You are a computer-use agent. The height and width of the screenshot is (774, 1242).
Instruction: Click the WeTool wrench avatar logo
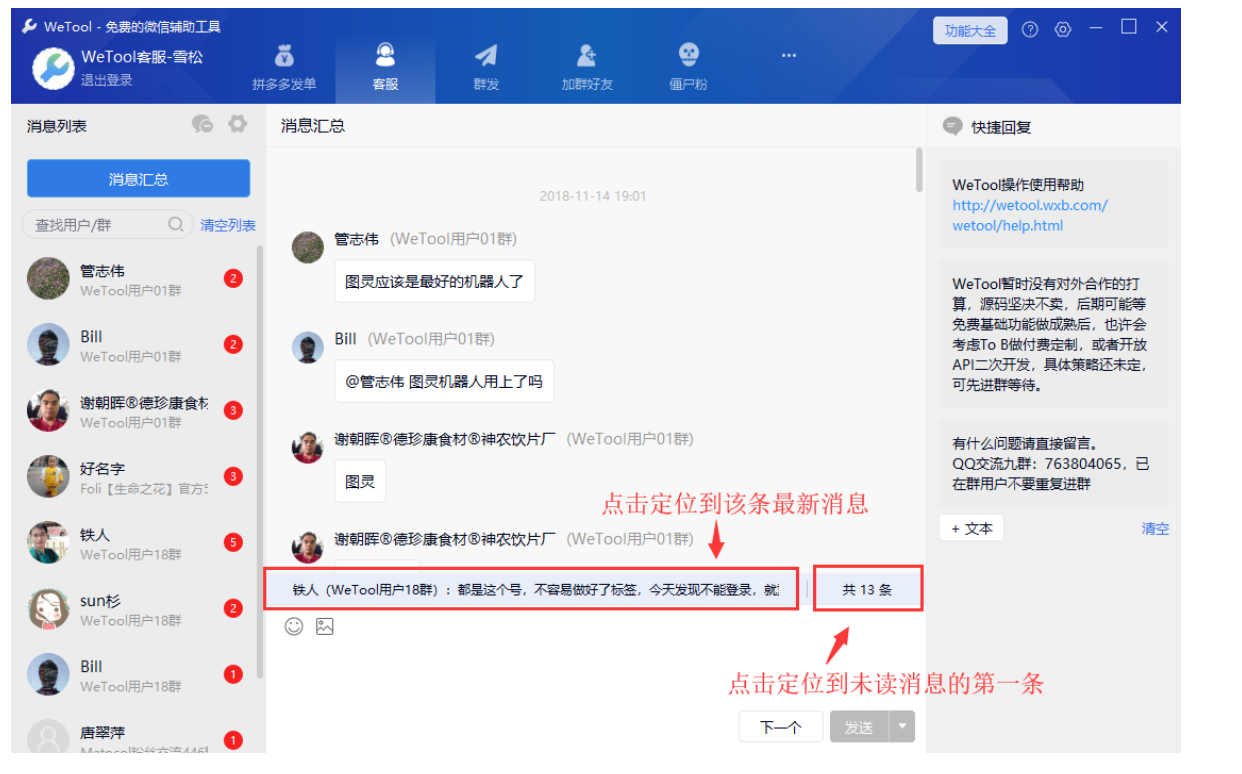pyautogui.click(x=53, y=68)
